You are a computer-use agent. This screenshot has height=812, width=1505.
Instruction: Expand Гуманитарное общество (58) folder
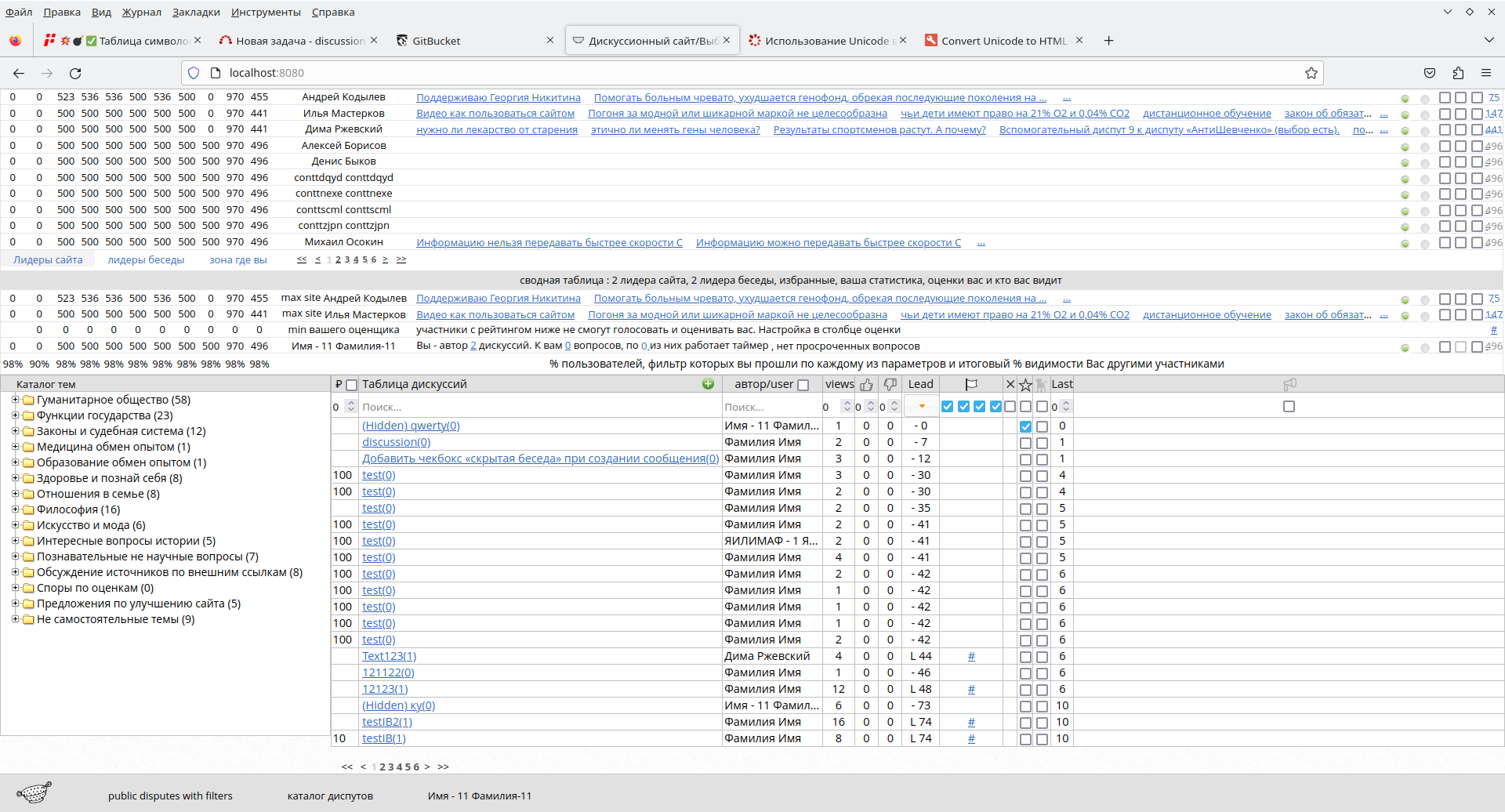[15, 400]
